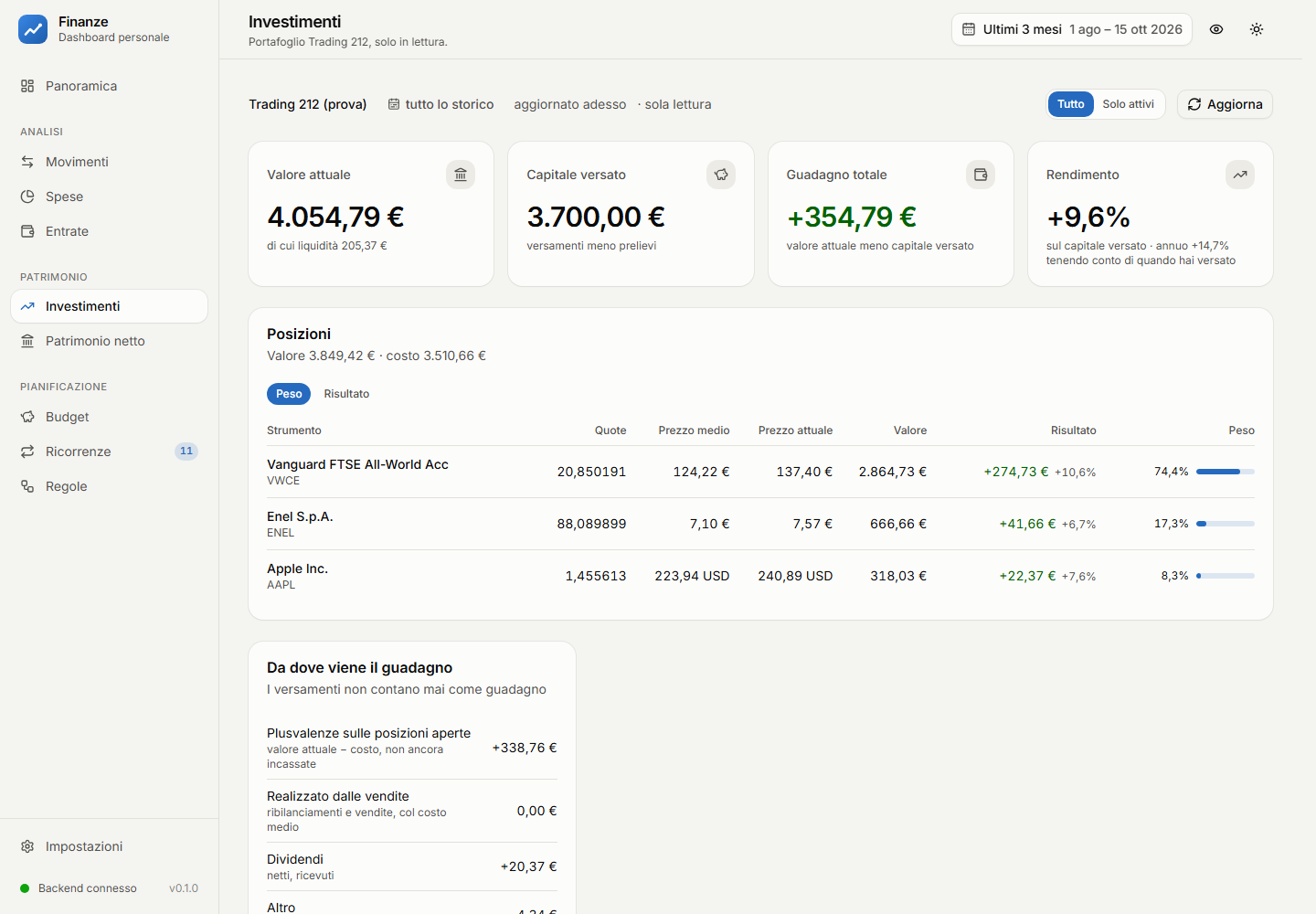Switch theme with the sun icon
Viewport: 1316px width, 914px height.
click(x=1257, y=29)
